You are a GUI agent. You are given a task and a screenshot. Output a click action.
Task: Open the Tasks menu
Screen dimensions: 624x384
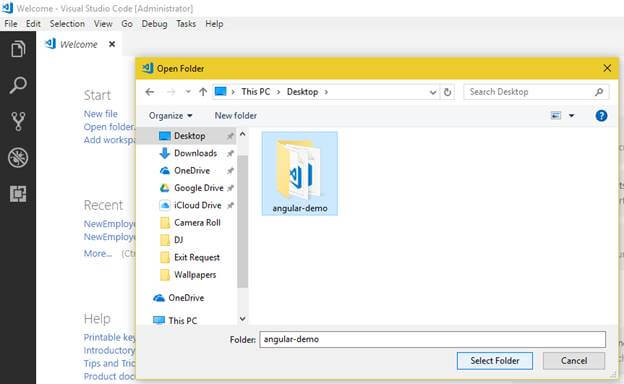click(x=186, y=24)
